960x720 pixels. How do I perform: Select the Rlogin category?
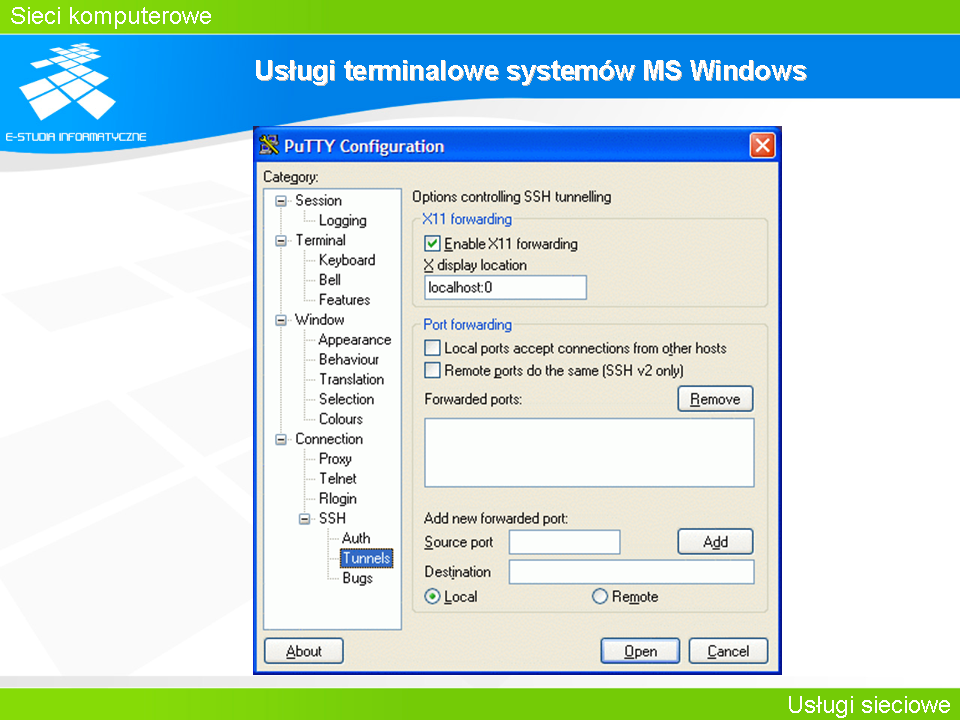click(337, 499)
